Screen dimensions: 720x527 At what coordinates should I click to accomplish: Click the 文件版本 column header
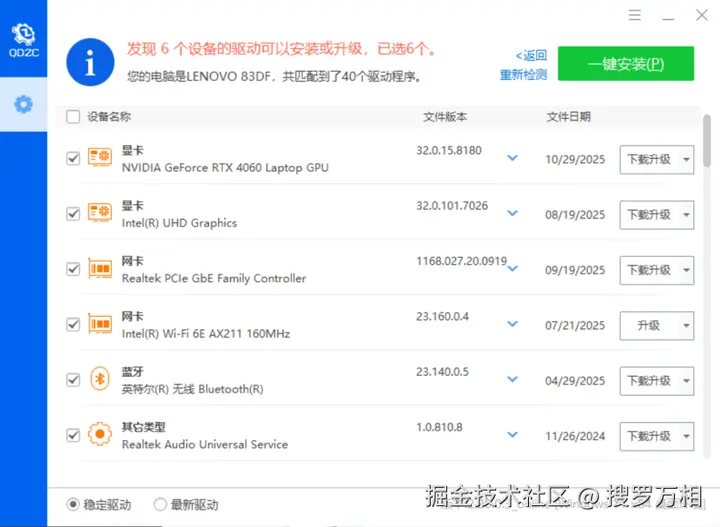pos(445,117)
